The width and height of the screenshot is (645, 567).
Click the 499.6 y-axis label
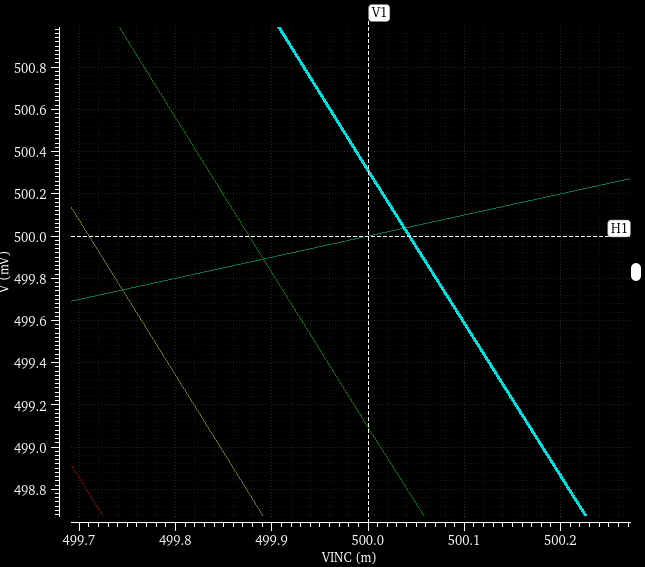[30, 321]
